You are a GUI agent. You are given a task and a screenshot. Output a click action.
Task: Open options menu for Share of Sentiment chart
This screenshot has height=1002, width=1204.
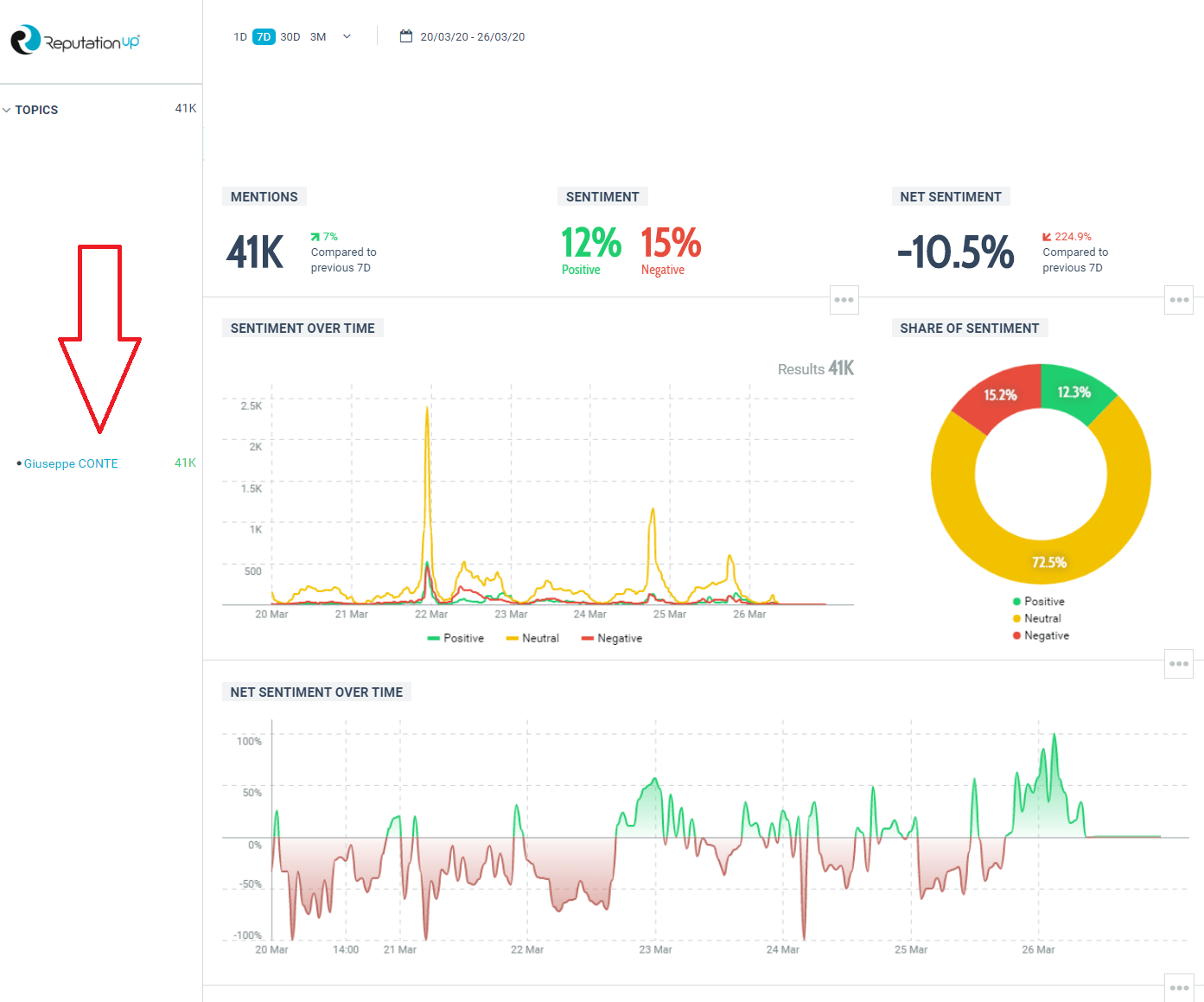[1178, 664]
